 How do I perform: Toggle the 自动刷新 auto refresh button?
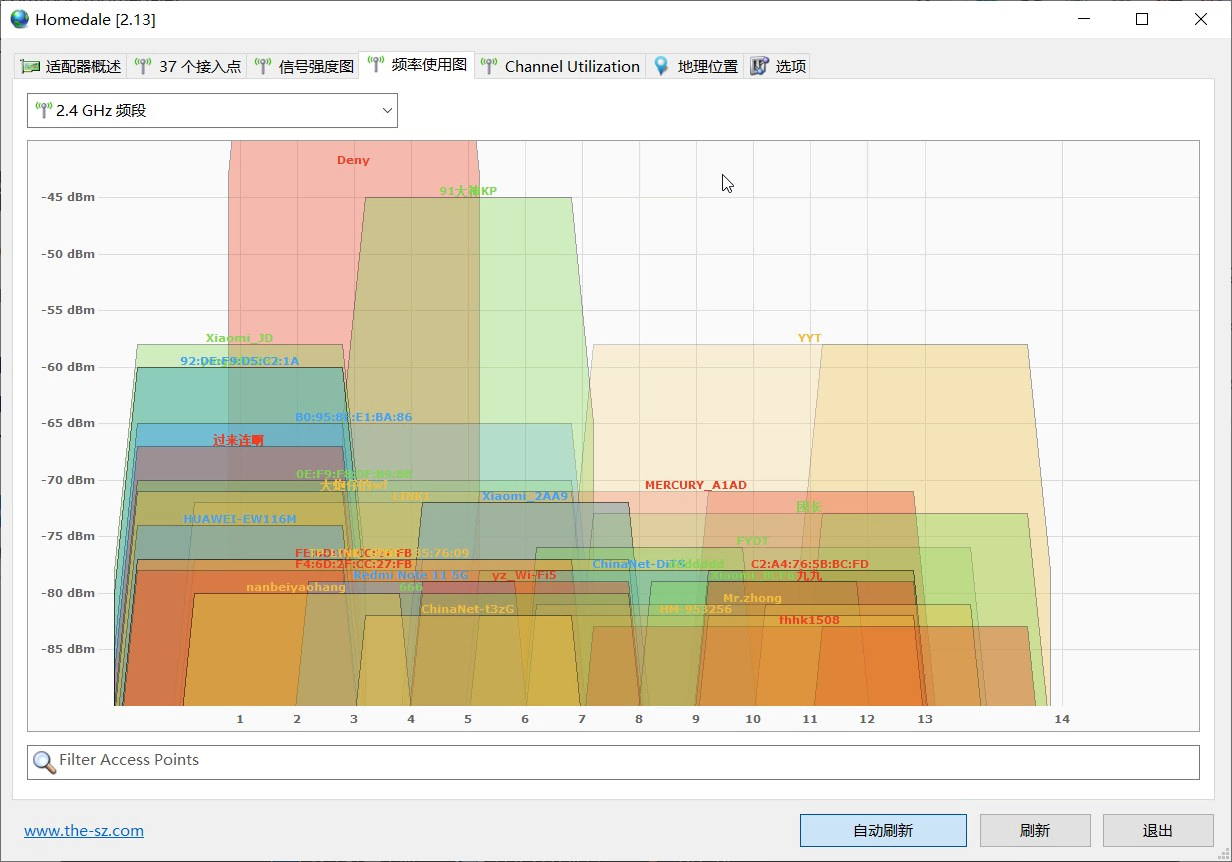click(882, 831)
